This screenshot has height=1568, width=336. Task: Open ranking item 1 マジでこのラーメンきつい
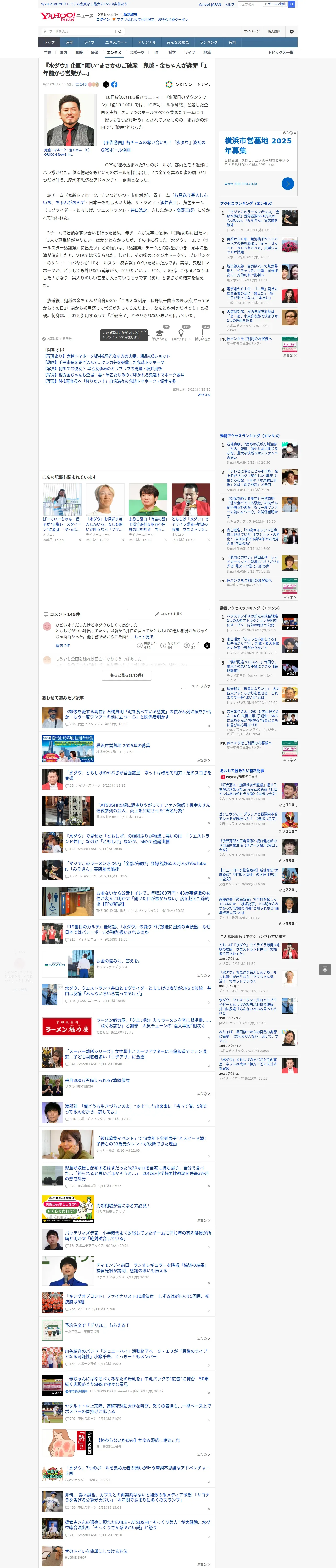click(253, 218)
